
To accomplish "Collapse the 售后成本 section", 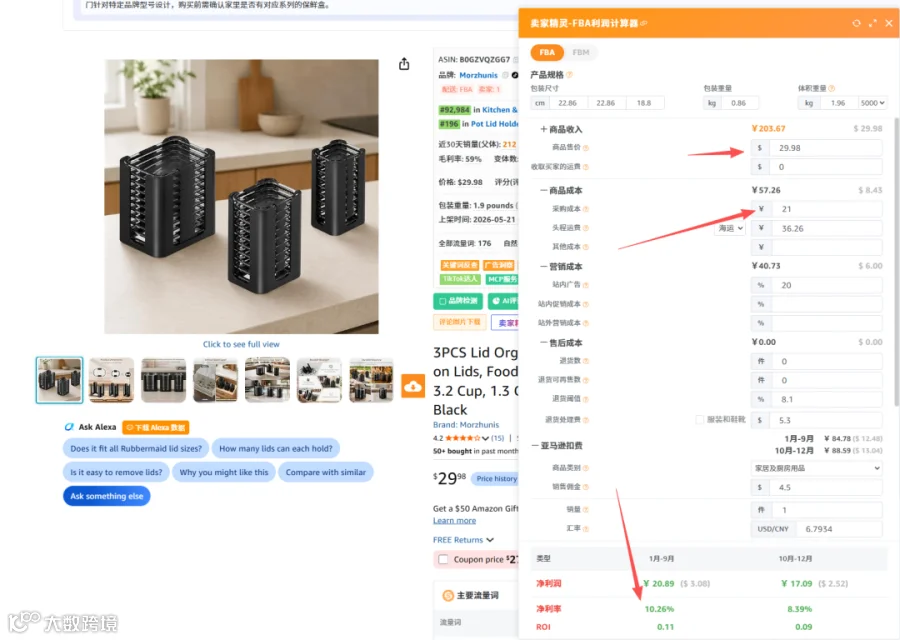I will coord(544,343).
